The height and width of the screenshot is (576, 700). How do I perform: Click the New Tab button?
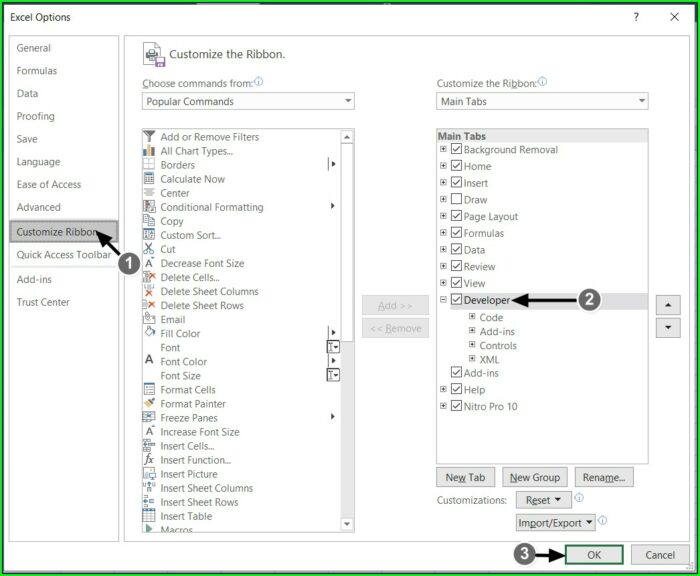tap(466, 477)
